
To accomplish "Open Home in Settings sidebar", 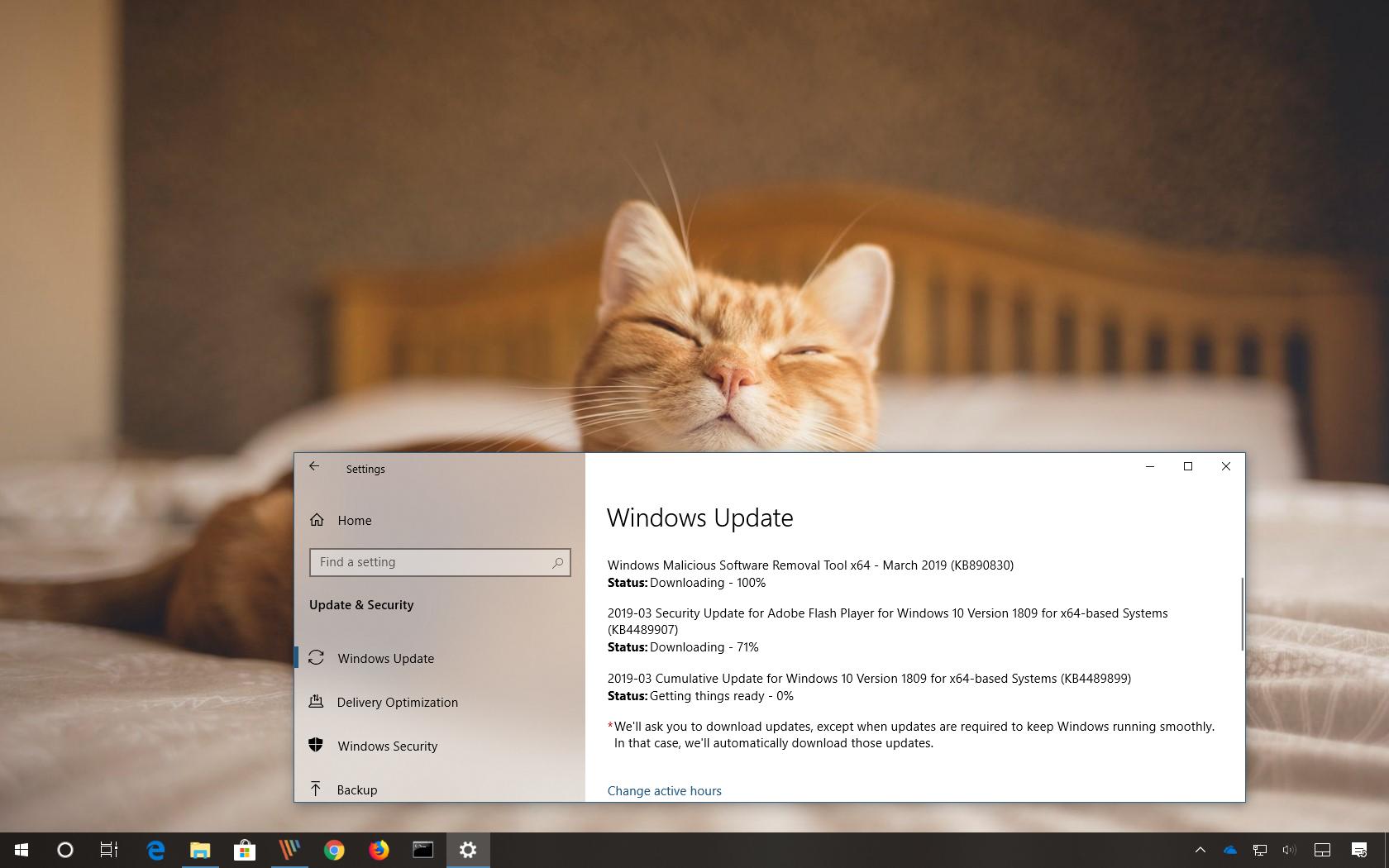I will pos(354,520).
